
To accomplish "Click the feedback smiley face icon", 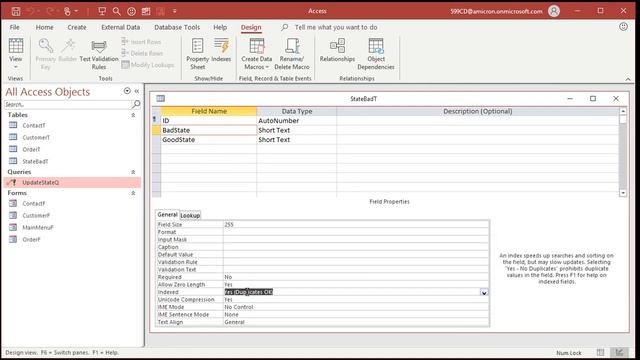I will coord(623,27).
